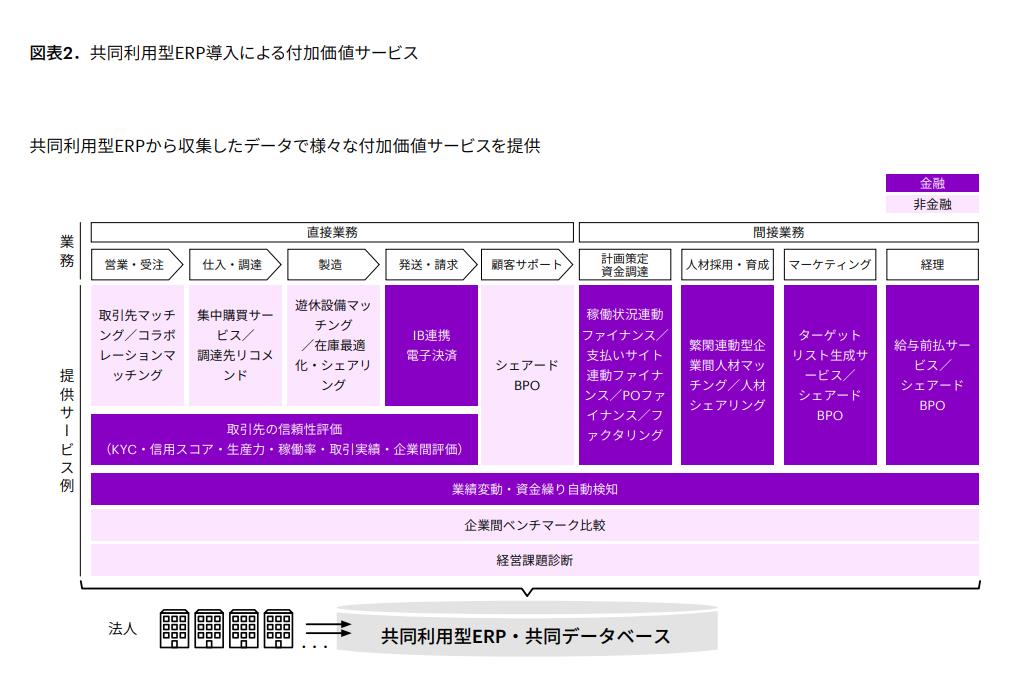
Task: Select the 製造 process arrow
Action: pos(332,265)
